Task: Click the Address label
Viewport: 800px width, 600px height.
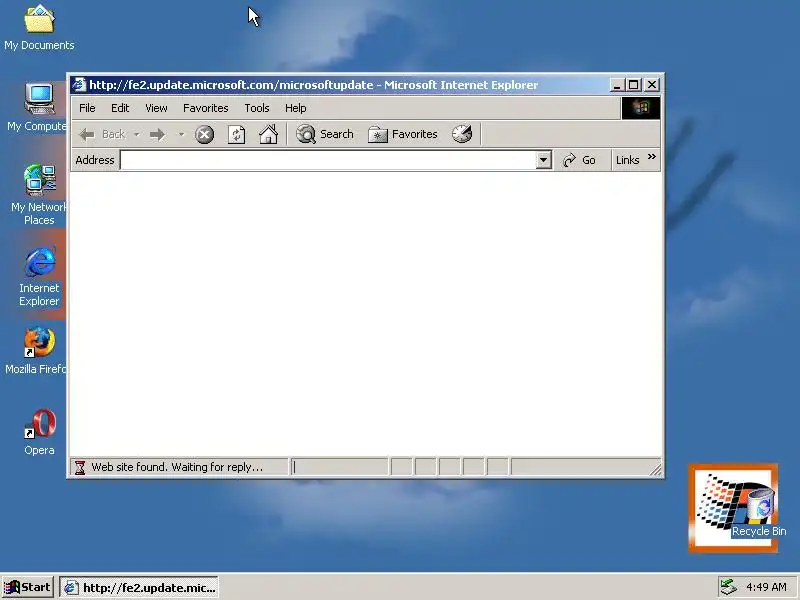Action: [x=95, y=160]
